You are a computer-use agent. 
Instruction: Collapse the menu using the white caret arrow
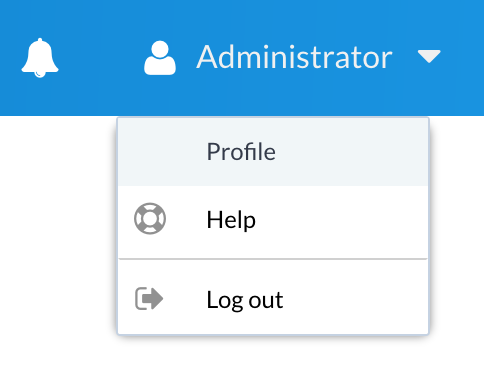429,56
